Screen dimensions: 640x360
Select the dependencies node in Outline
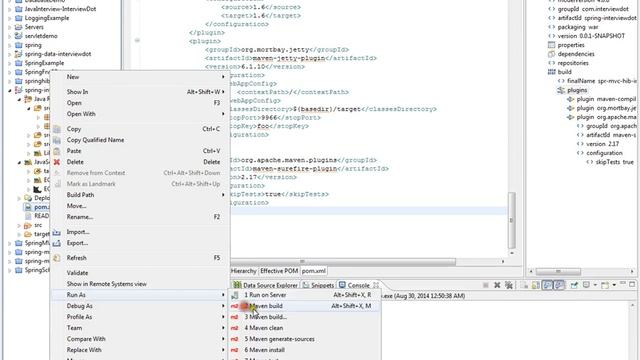576,54
